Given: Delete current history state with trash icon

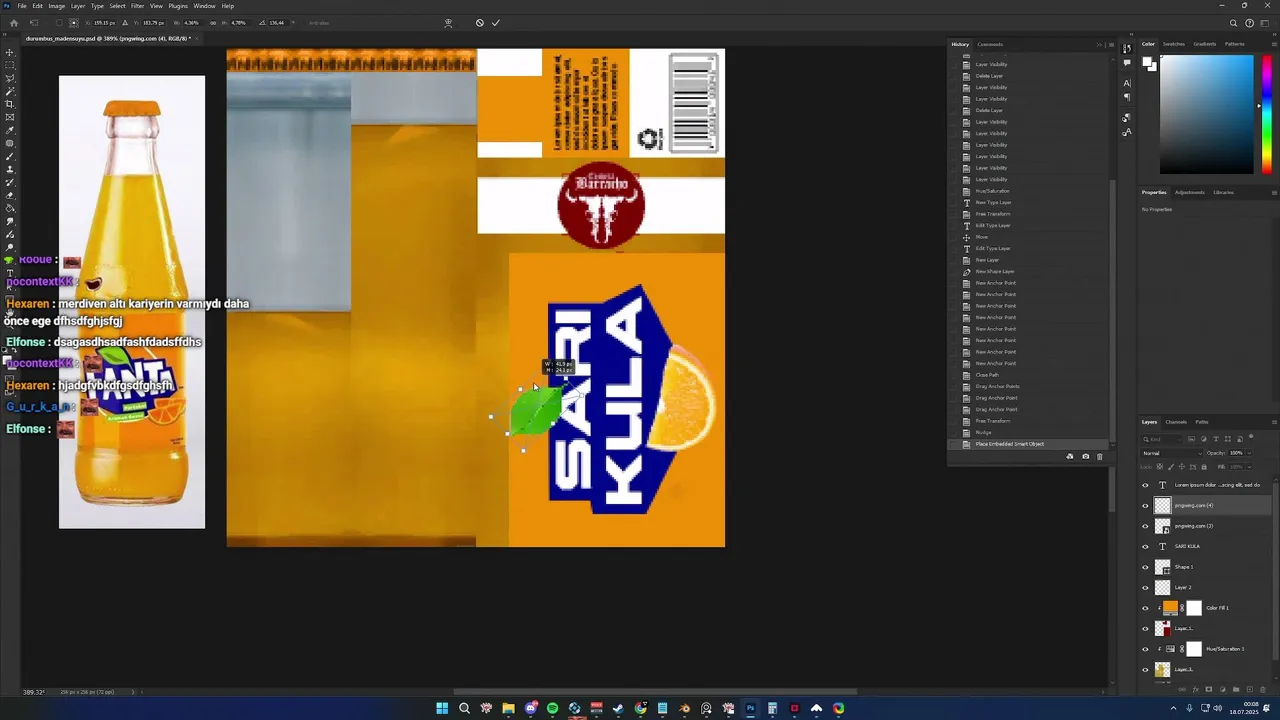Looking at the screenshot, I should pos(1100,456).
